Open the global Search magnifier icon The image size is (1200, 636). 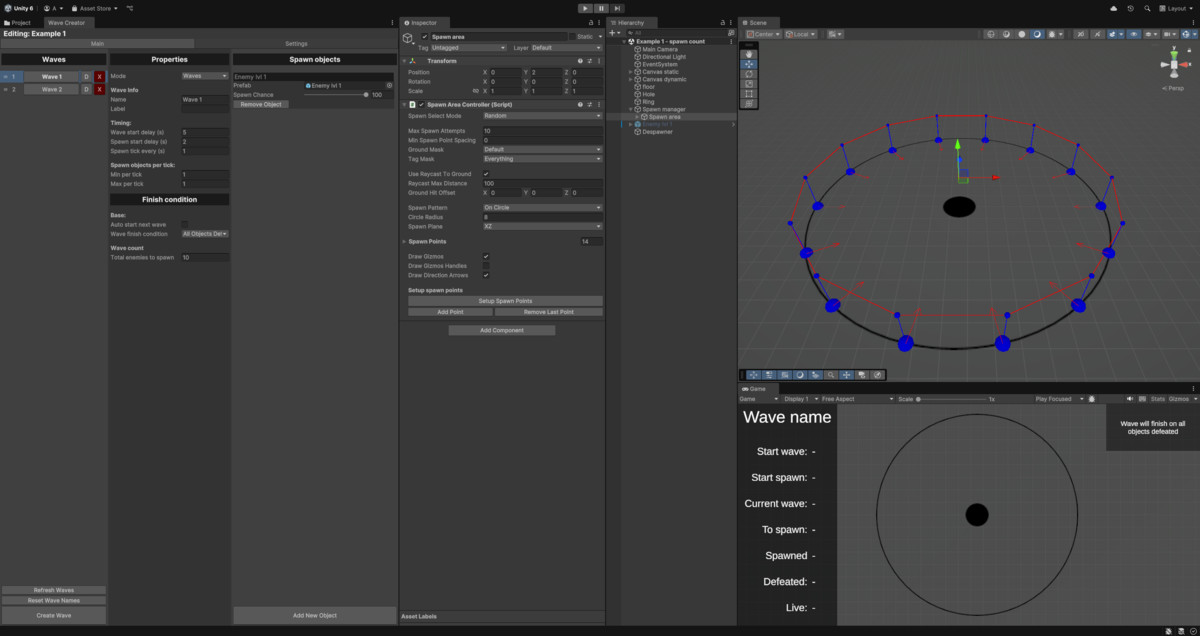(1146, 8)
